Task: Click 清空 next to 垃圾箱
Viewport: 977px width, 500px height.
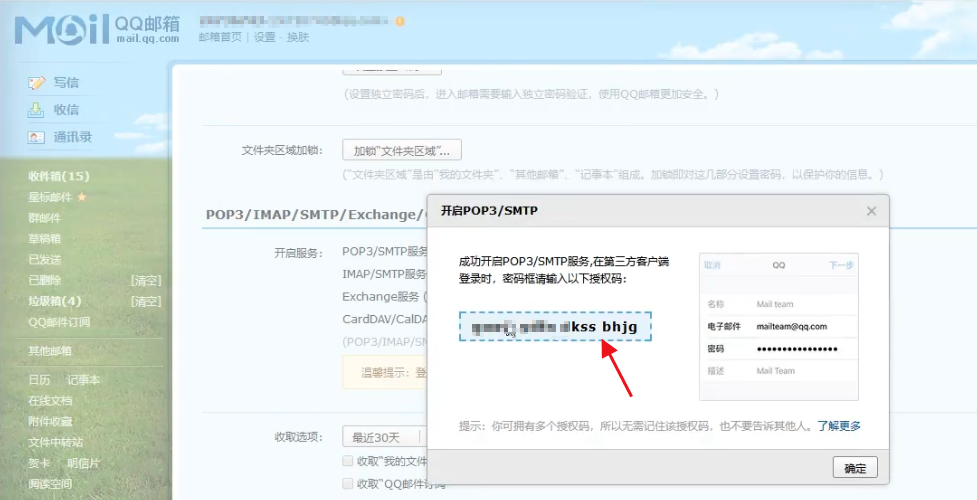Action: (x=146, y=301)
